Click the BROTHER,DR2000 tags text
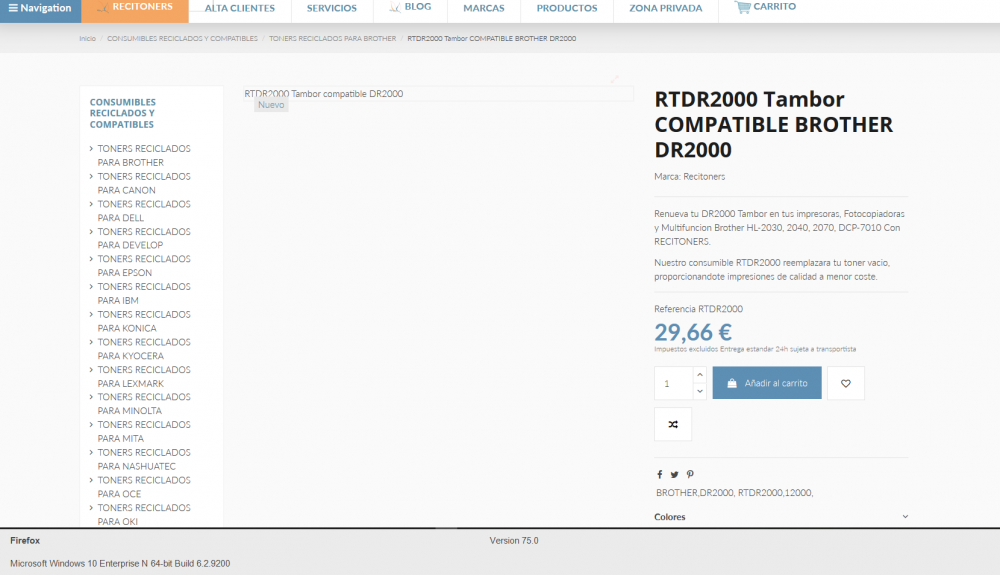This screenshot has width=1000, height=575. (x=734, y=493)
